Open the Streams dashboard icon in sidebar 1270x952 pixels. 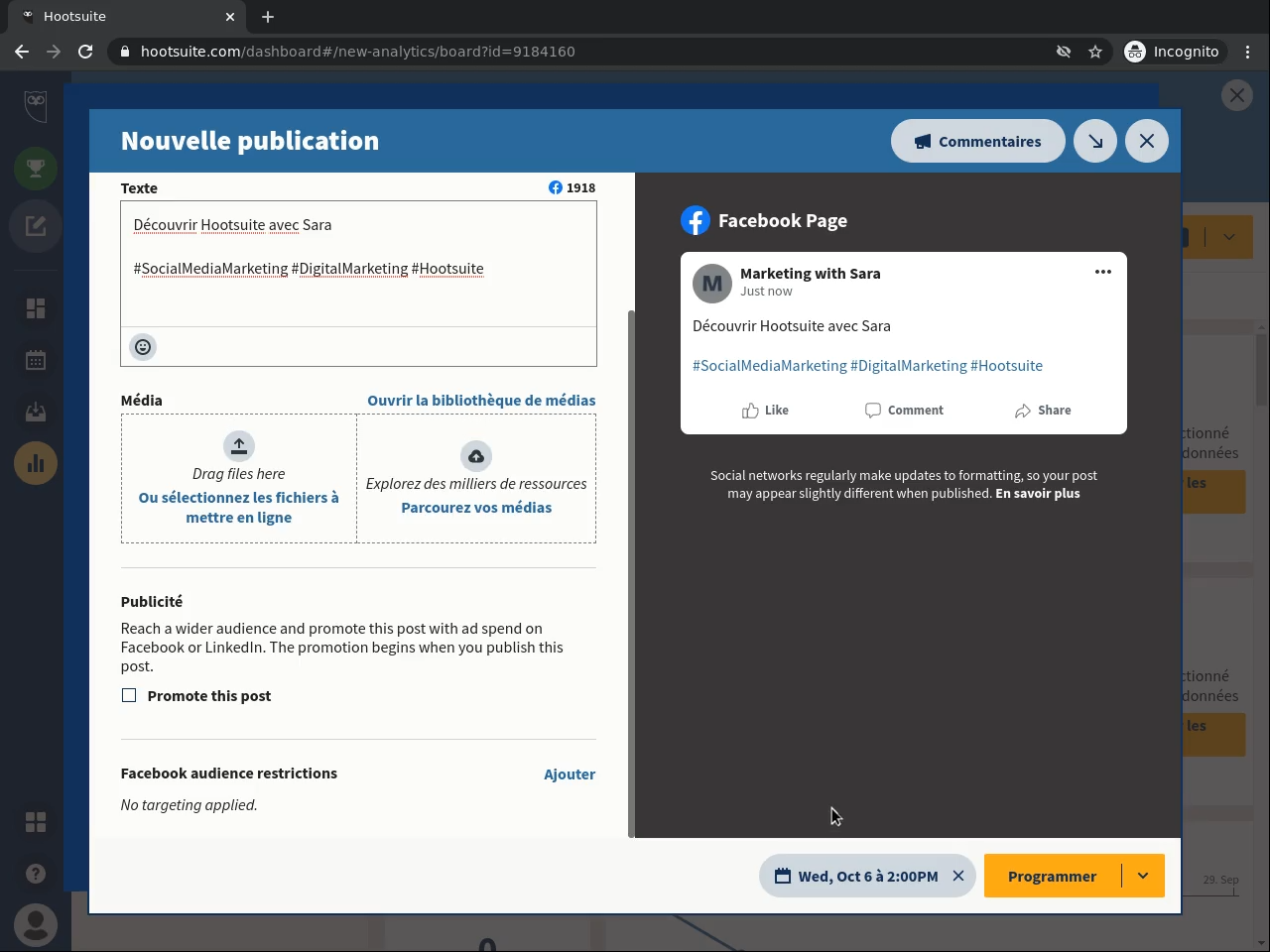tap(36, 308)
